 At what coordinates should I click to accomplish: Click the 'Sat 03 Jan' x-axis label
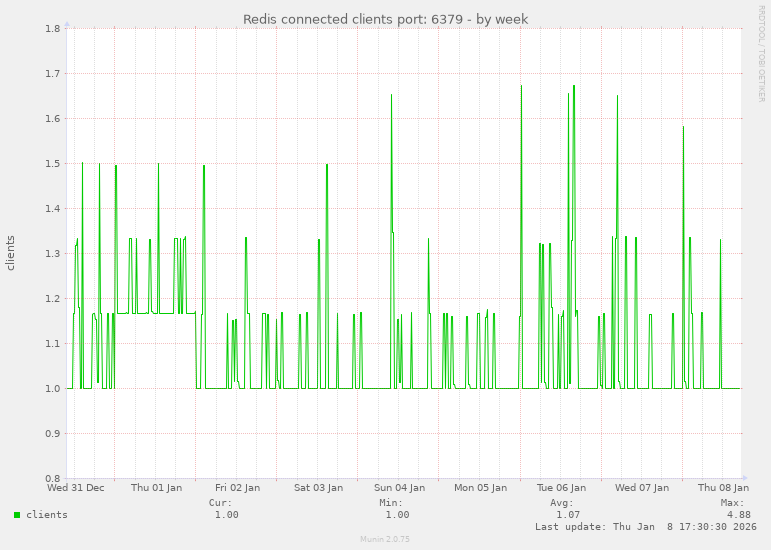[x=319, y=488]
